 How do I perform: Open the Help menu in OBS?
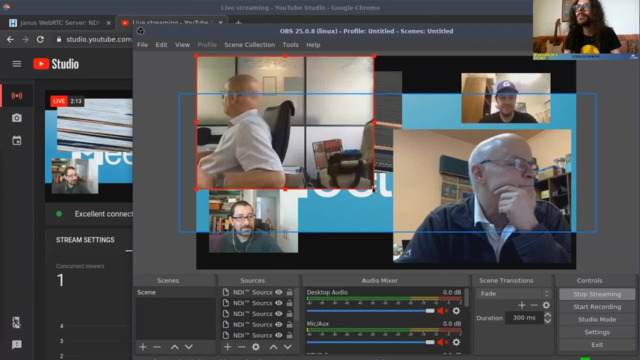pyautogui.click(x=313, y=45)
